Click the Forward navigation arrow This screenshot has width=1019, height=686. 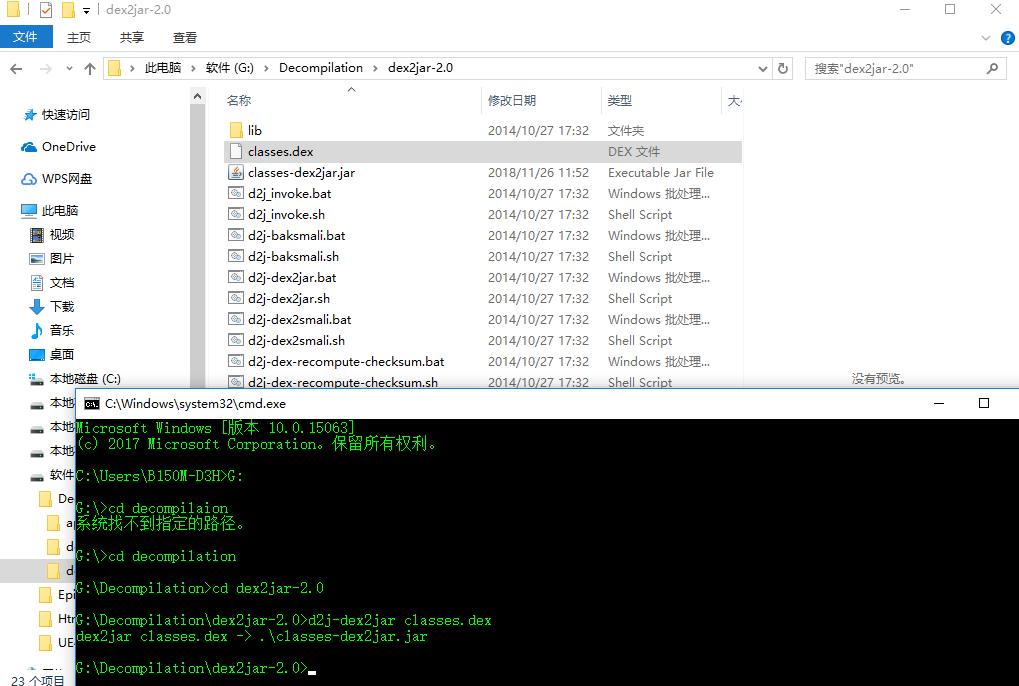[45, 68]
